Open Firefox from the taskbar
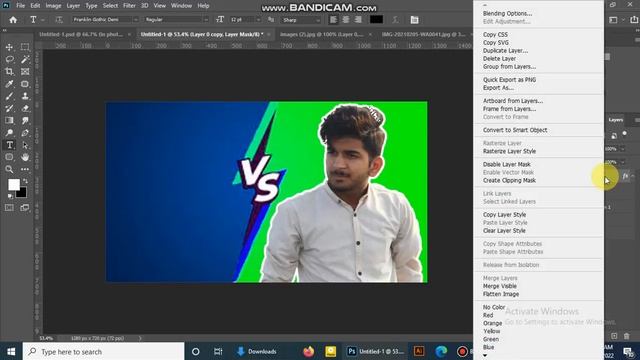640x360 pixels. [309, 351]
